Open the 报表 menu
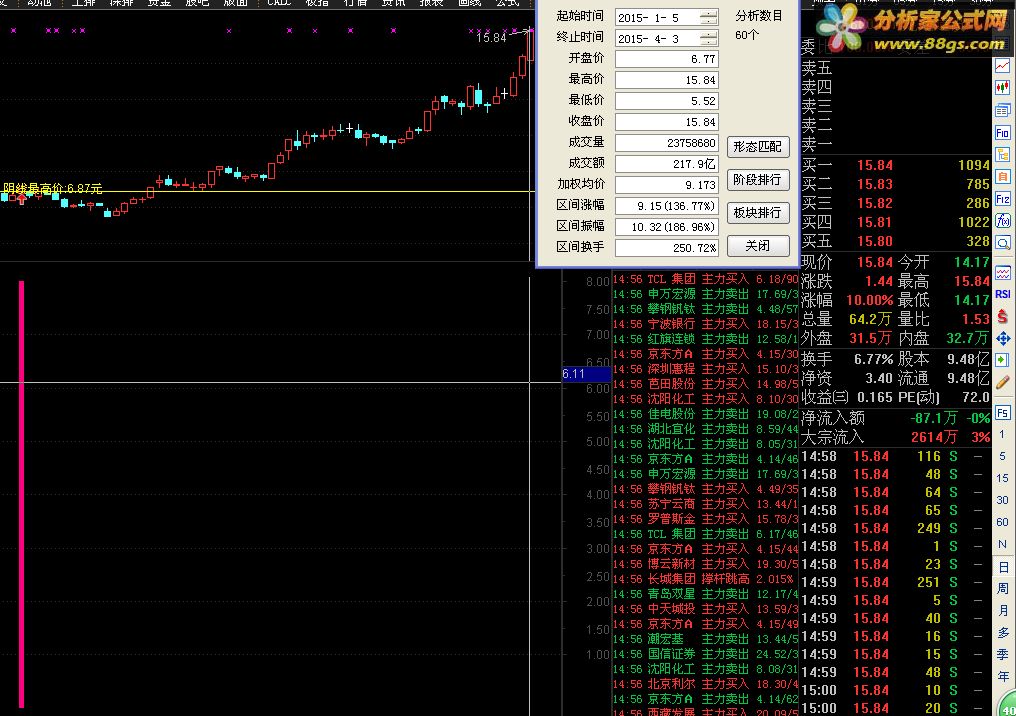Viewport: 1016px width, 716px height. pyautogui.click(x=431, y=3)
